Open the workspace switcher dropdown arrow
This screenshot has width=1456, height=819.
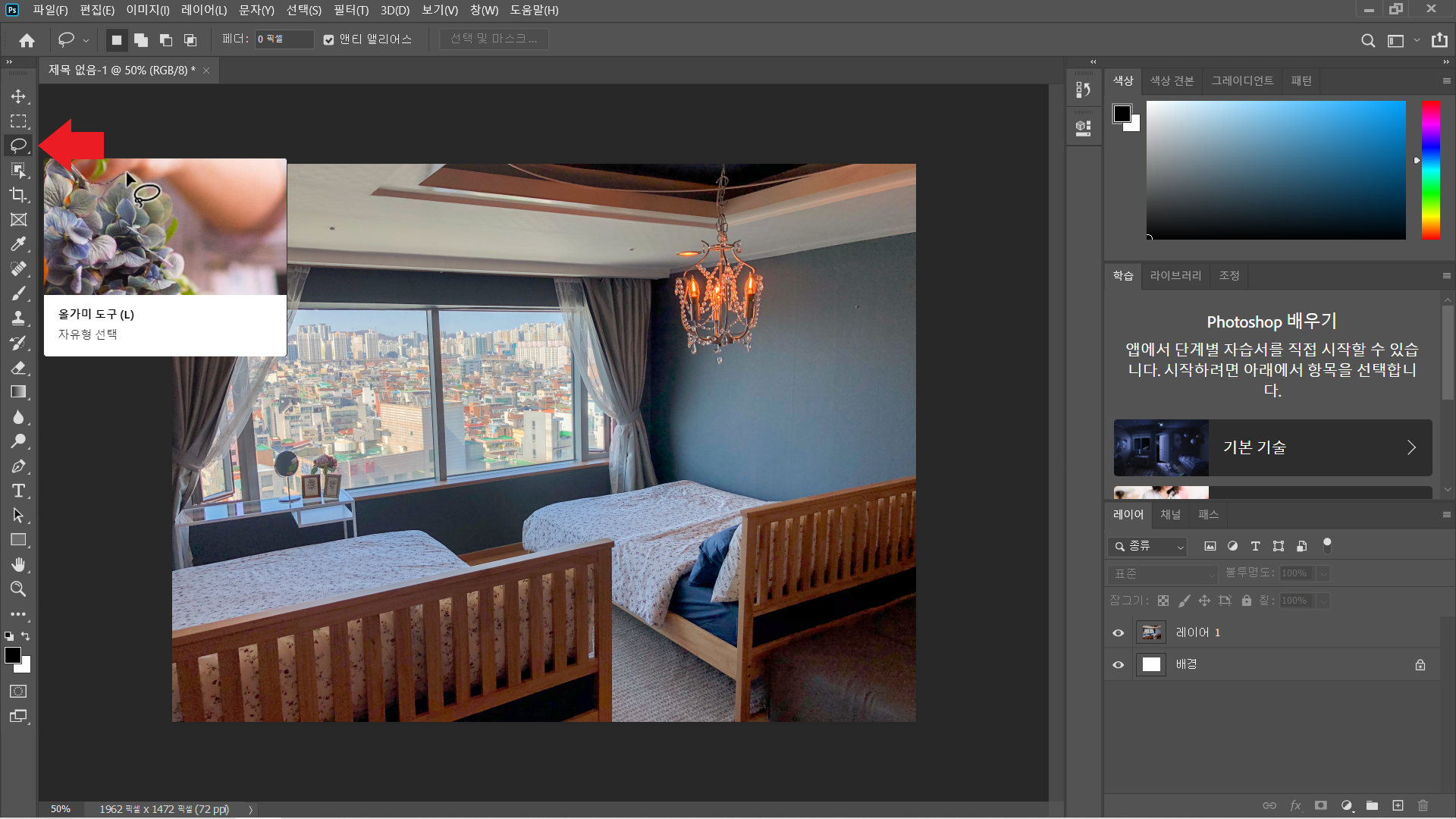(1416, 40)
